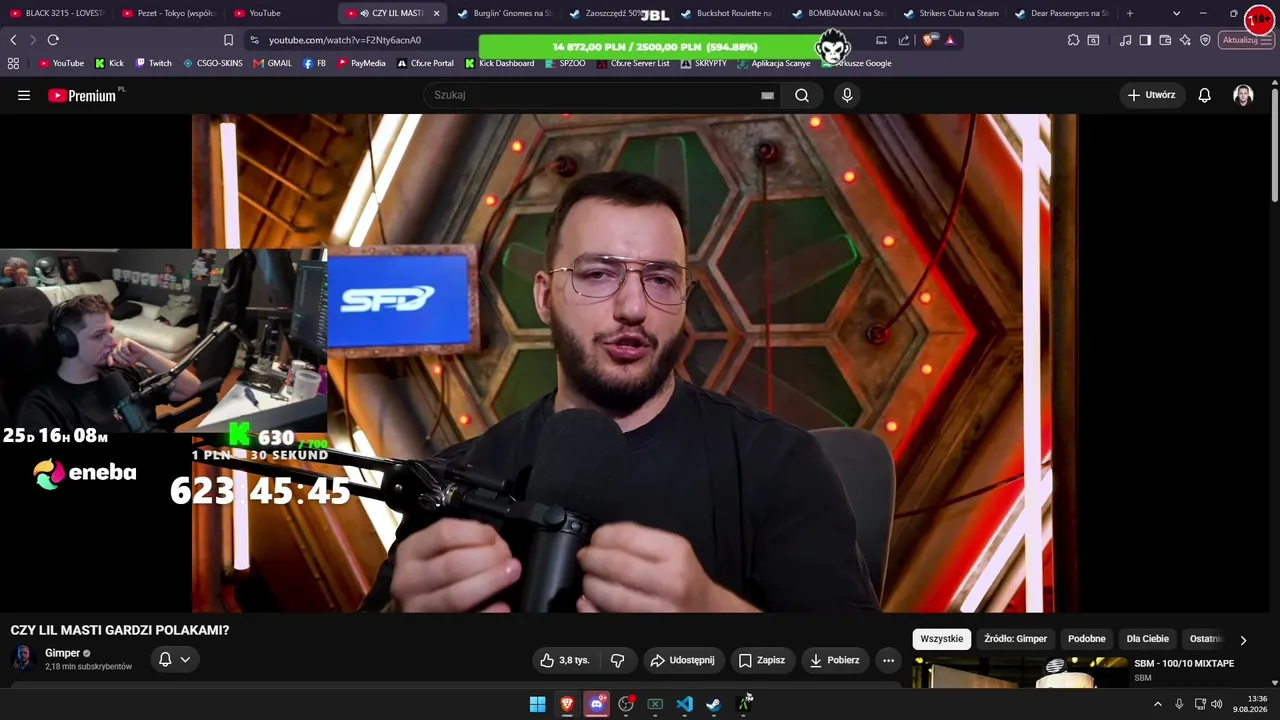The width and height of the screenshot is (1280, 720).
Task: Open Cfx.re Server List bookmark
Action: [x=633, y=63]
